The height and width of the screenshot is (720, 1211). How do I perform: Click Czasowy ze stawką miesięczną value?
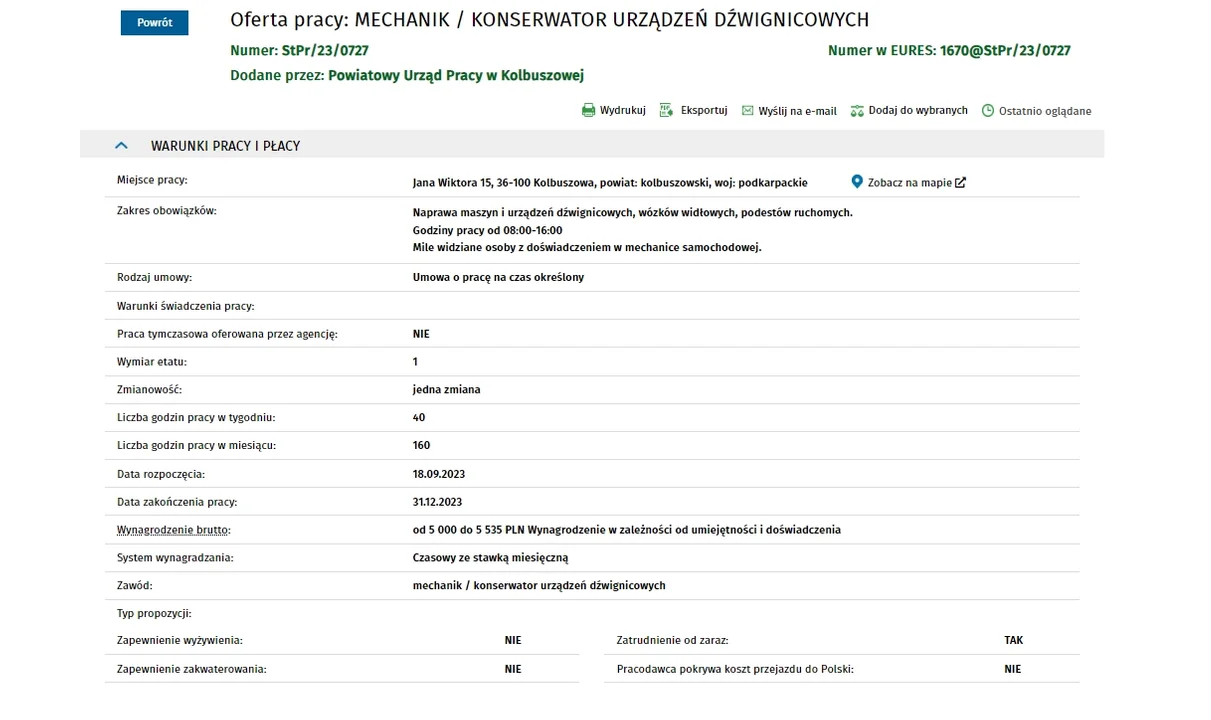(490, 558)
